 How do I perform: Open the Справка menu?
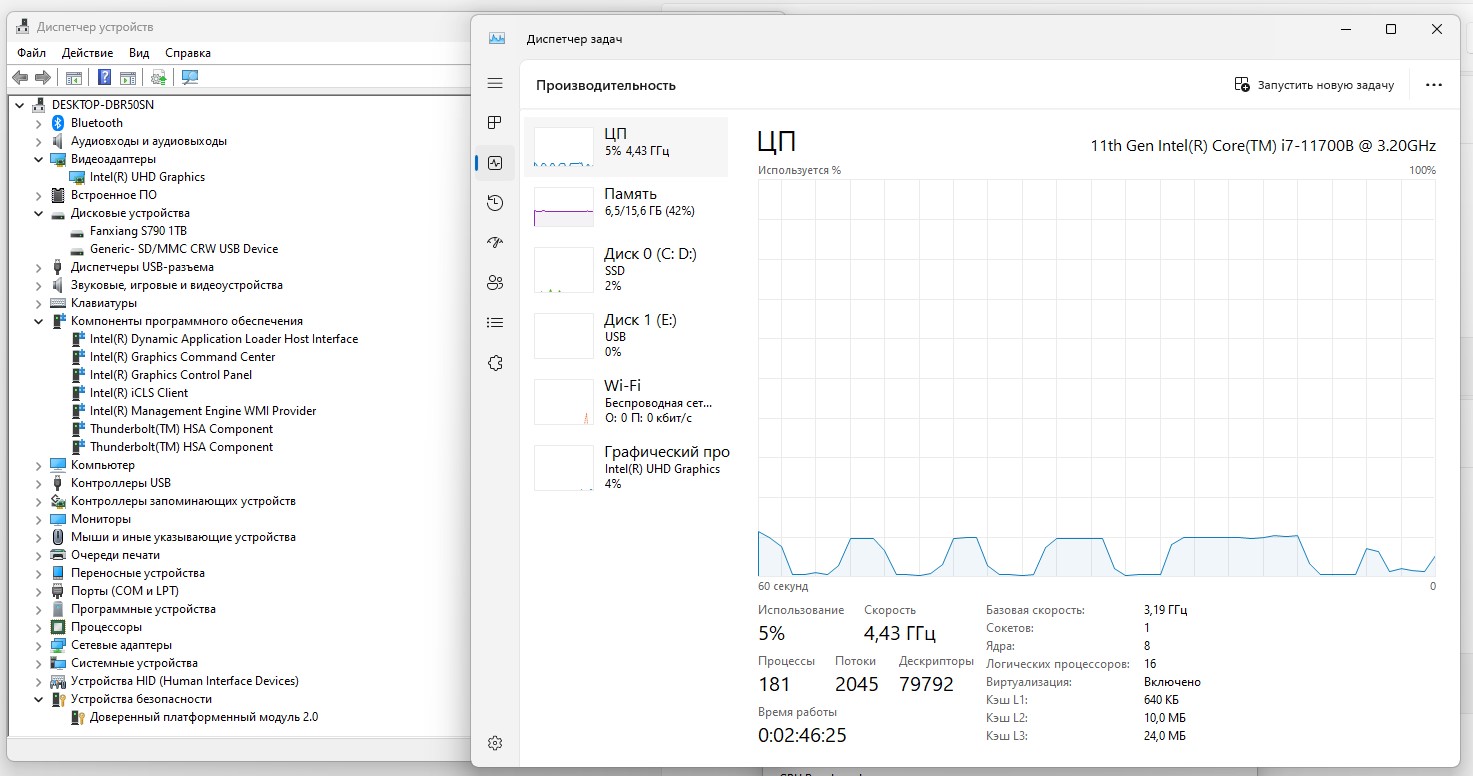[x=188, y=53]
